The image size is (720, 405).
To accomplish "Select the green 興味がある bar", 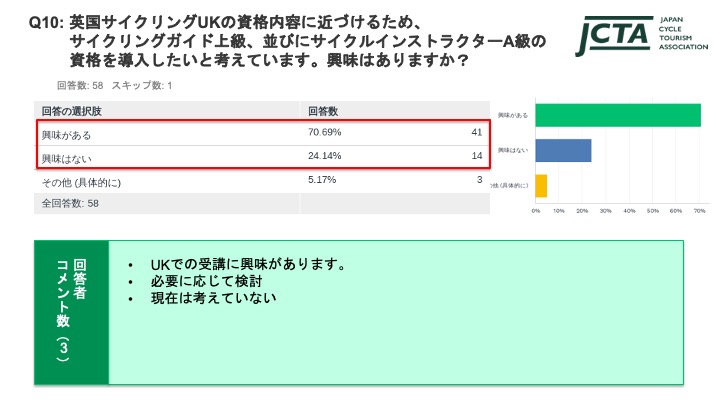I will [618, 115].
